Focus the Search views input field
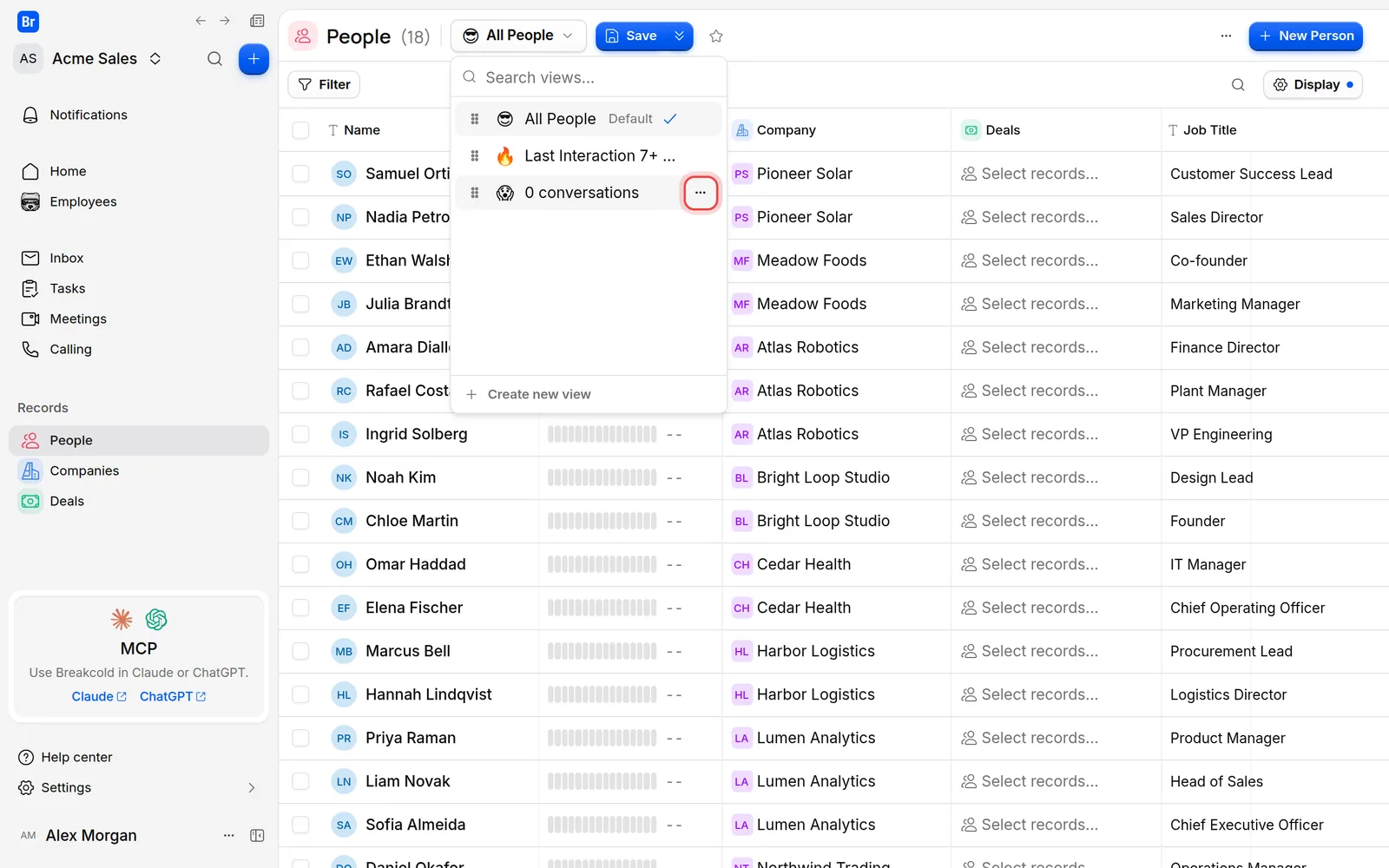 tap(589, 77)
